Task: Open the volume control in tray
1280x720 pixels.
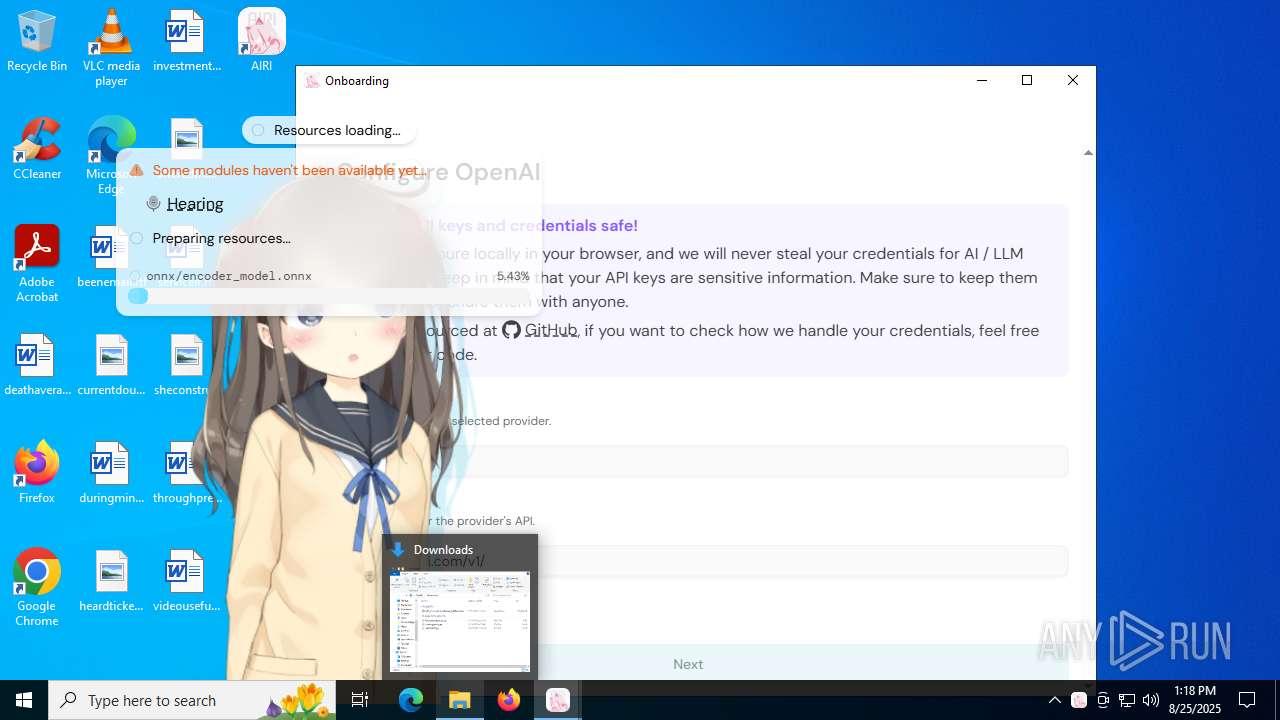Action: point(1151,700)
